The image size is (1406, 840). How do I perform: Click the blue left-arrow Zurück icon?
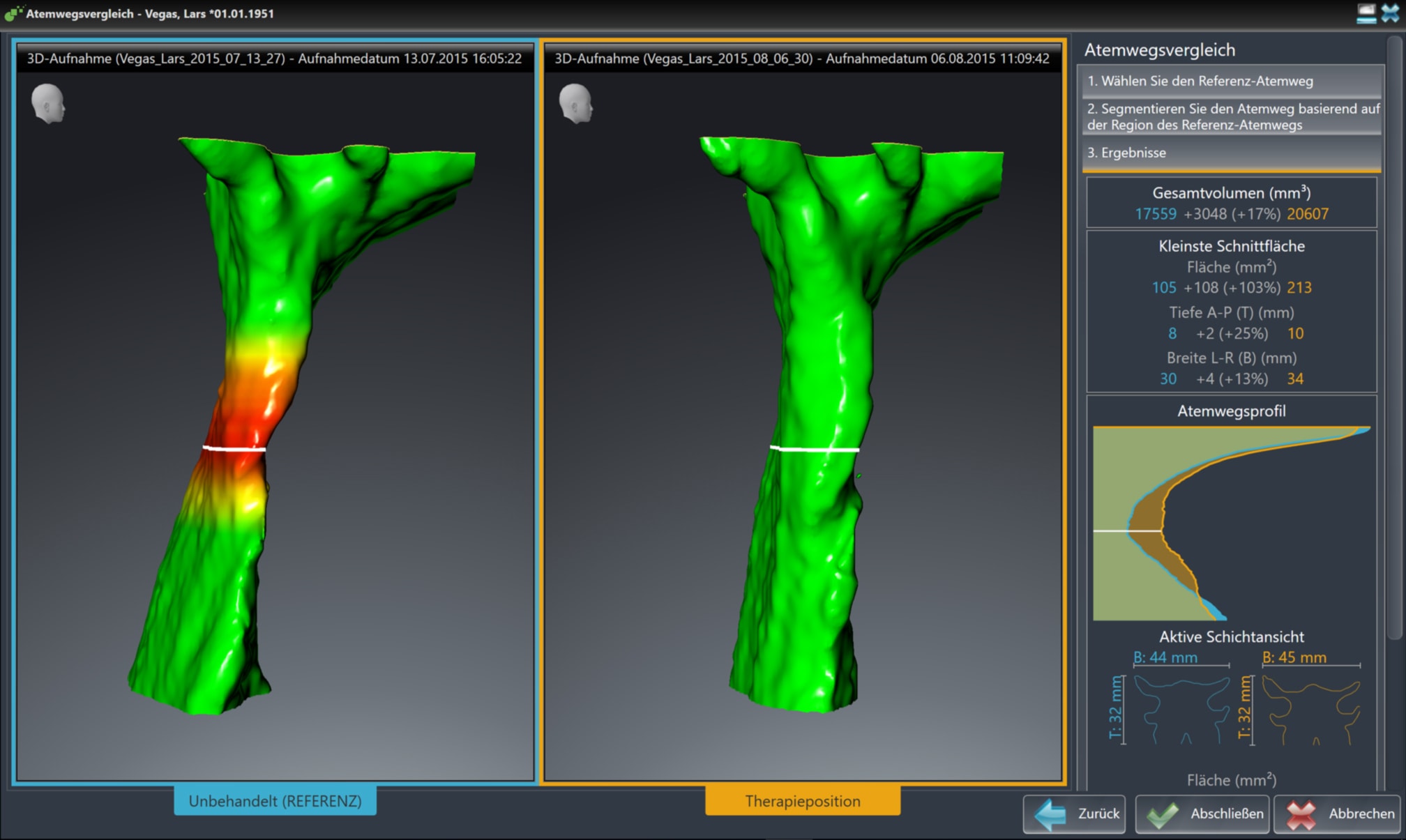(1050, 814)
